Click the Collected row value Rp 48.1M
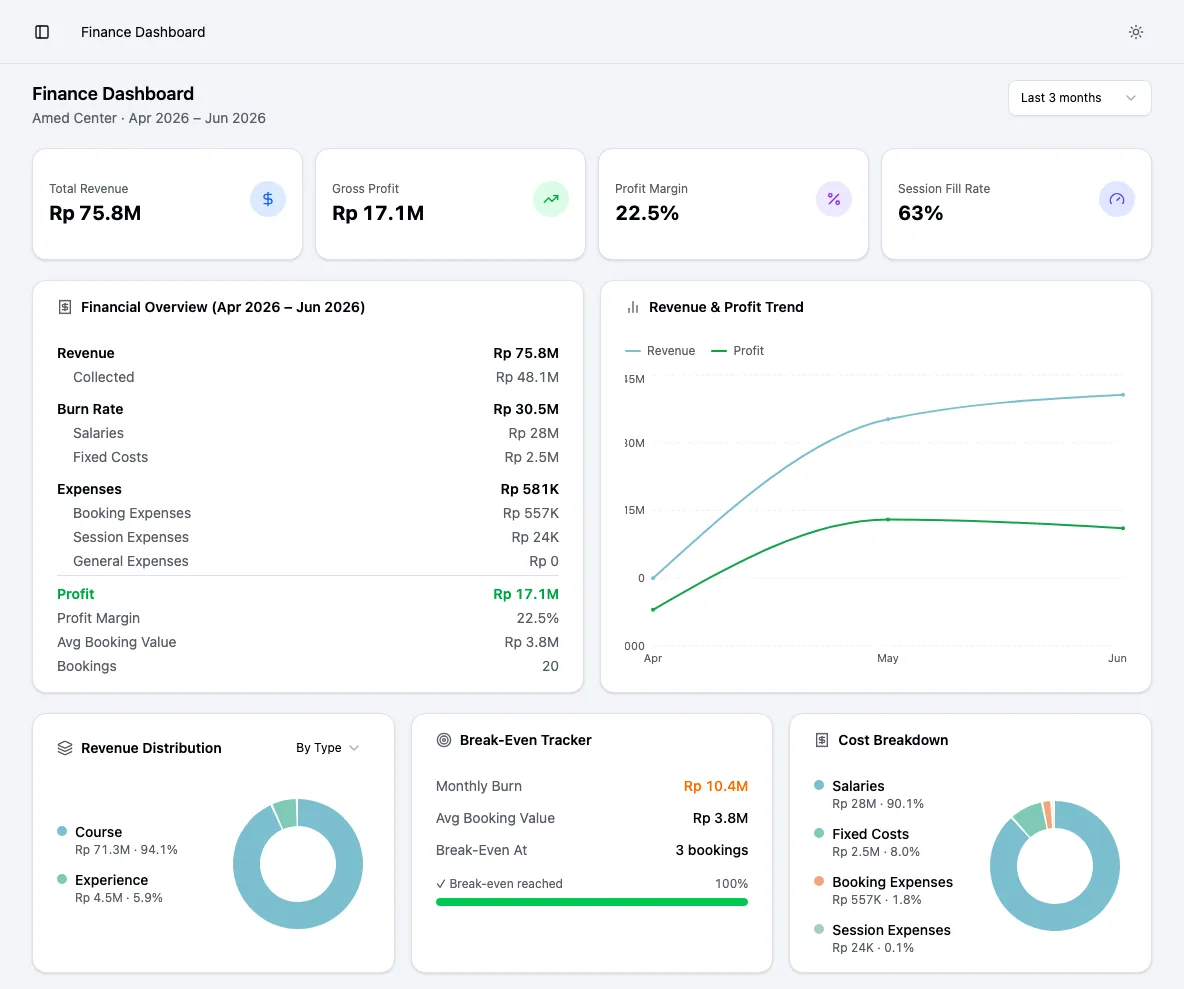 527,377
